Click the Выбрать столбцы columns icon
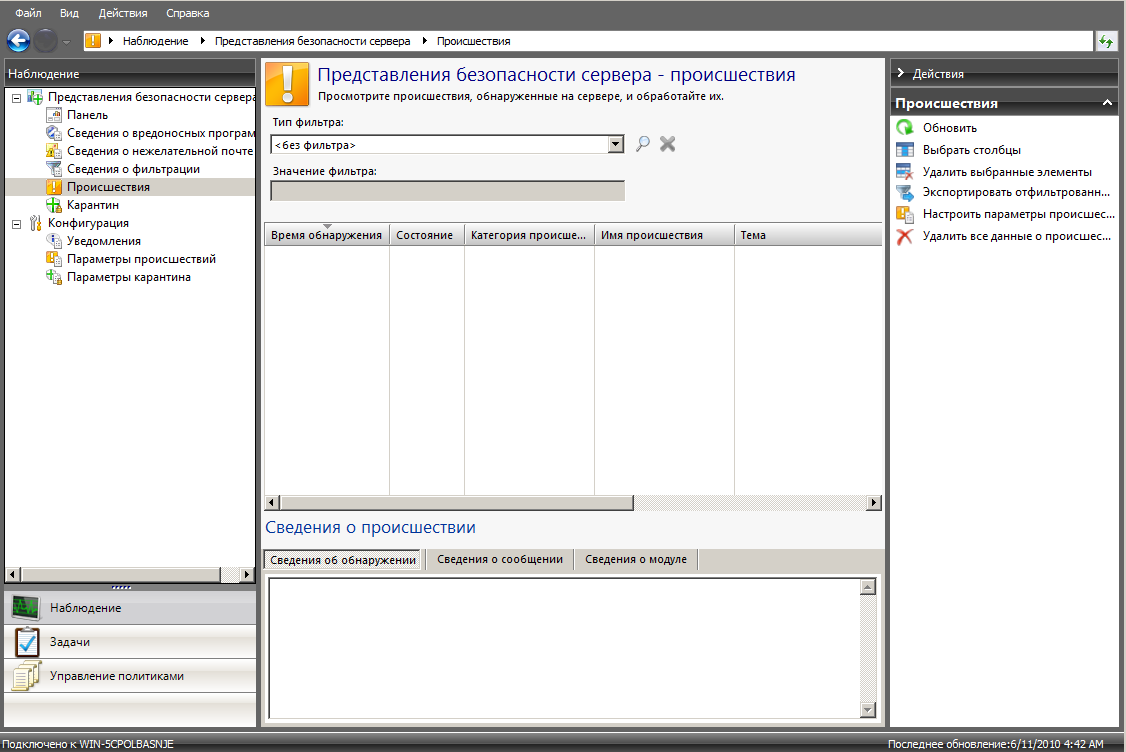The width and height of the screenshot is (1126, 752). click(x=904, y=150)
